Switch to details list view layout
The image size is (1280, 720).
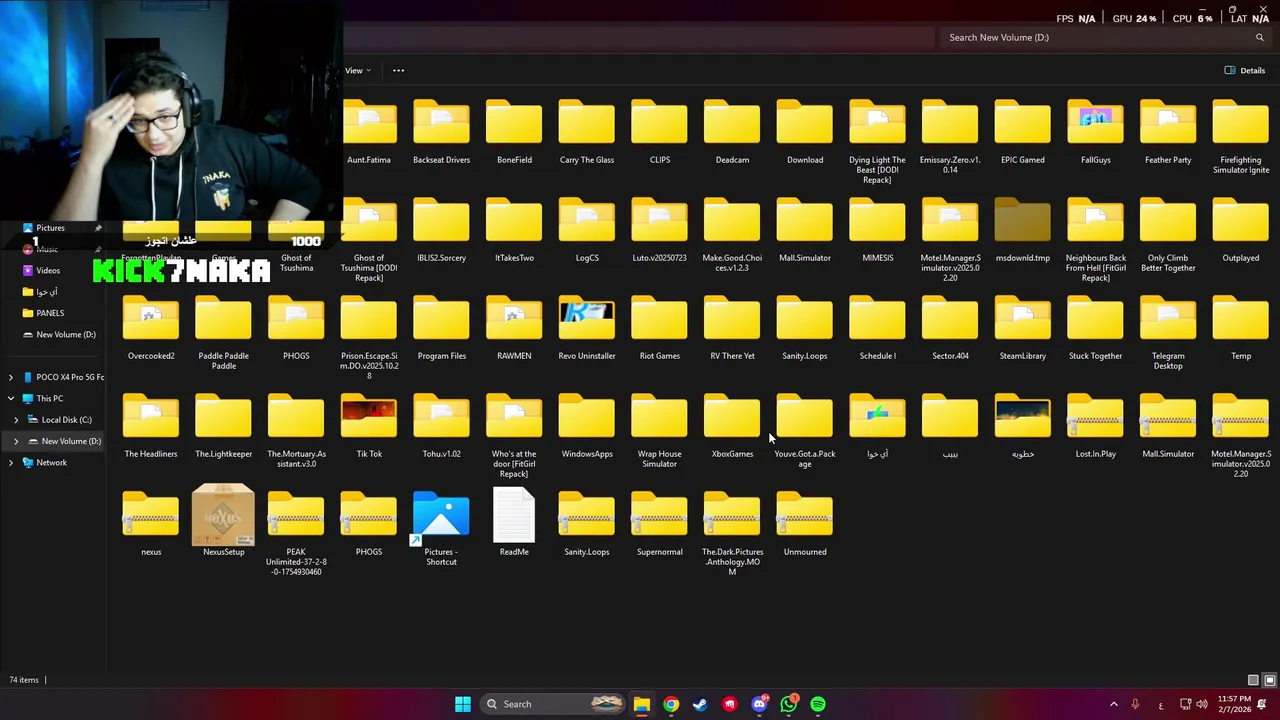1253,680
